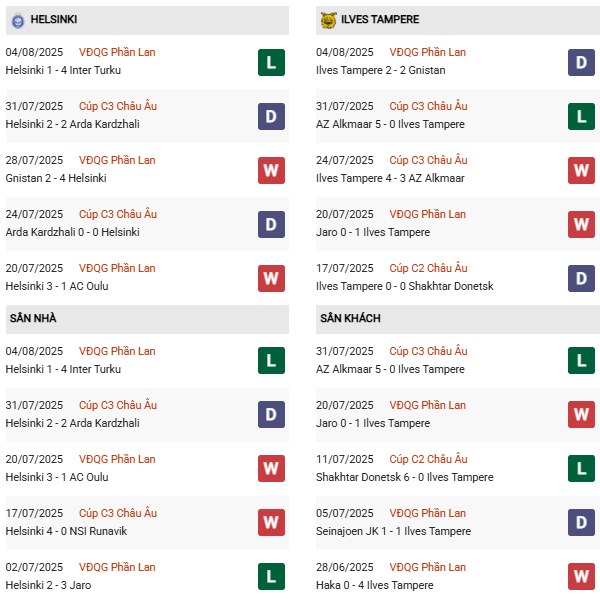This screenshot has width=600, height=599.
Task: Click the W badge for Haka 0 - 4 Ilves Tampere
Action: pyautogui.click(x=581, y=577)
